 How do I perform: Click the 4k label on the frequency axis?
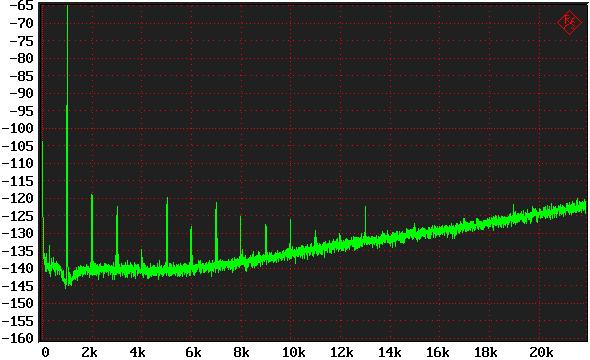coord(137,352)
